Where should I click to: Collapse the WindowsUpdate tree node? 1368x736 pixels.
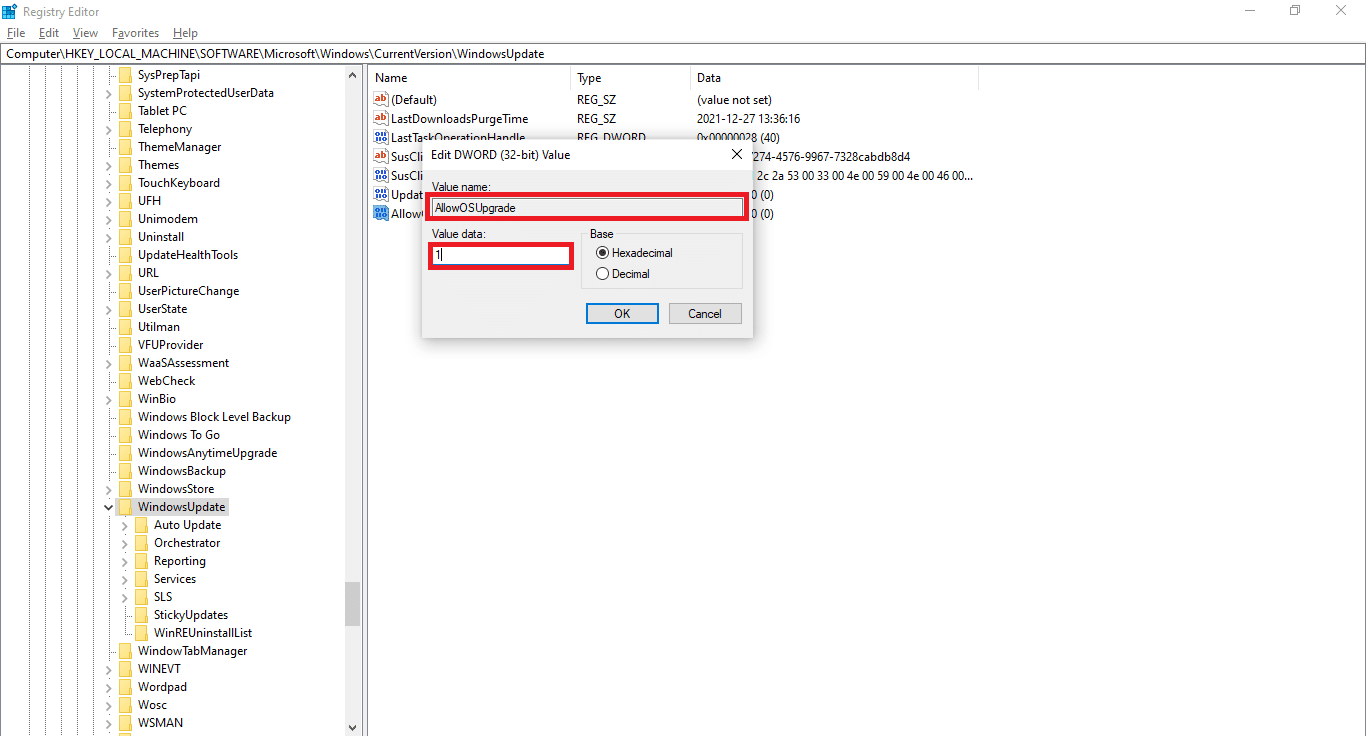point(109,507)
